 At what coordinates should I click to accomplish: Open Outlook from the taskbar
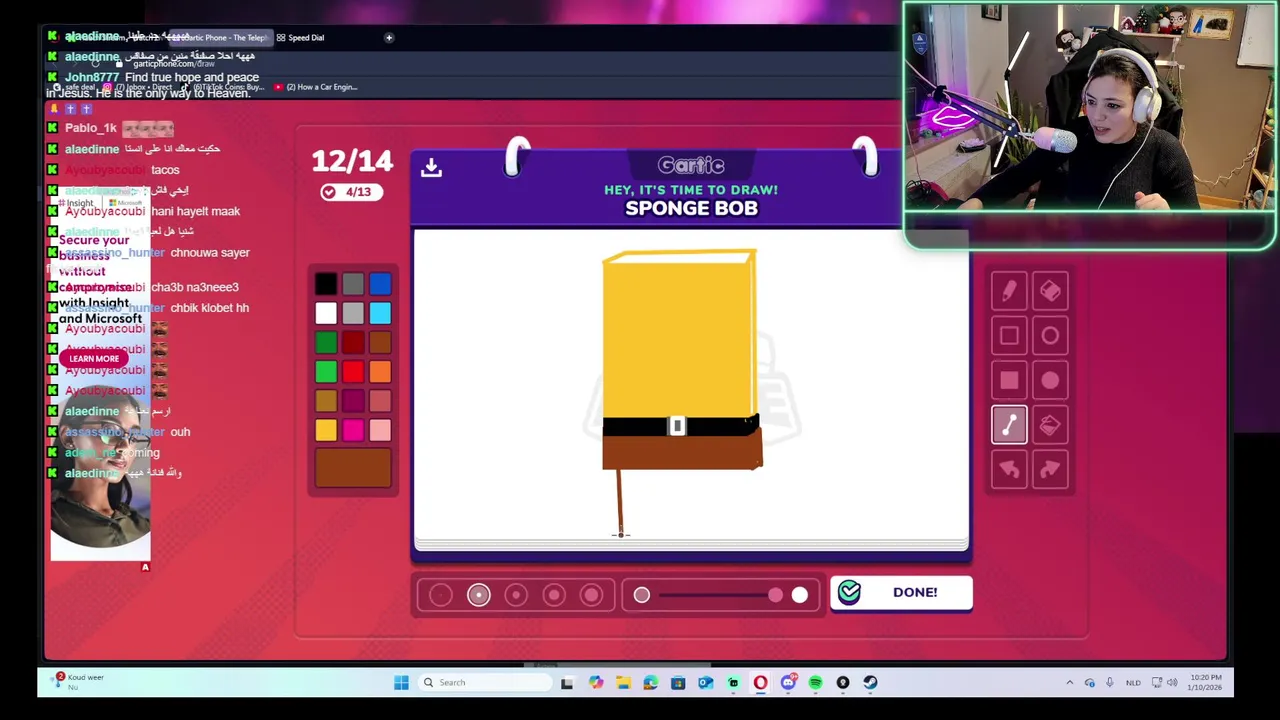705,683
